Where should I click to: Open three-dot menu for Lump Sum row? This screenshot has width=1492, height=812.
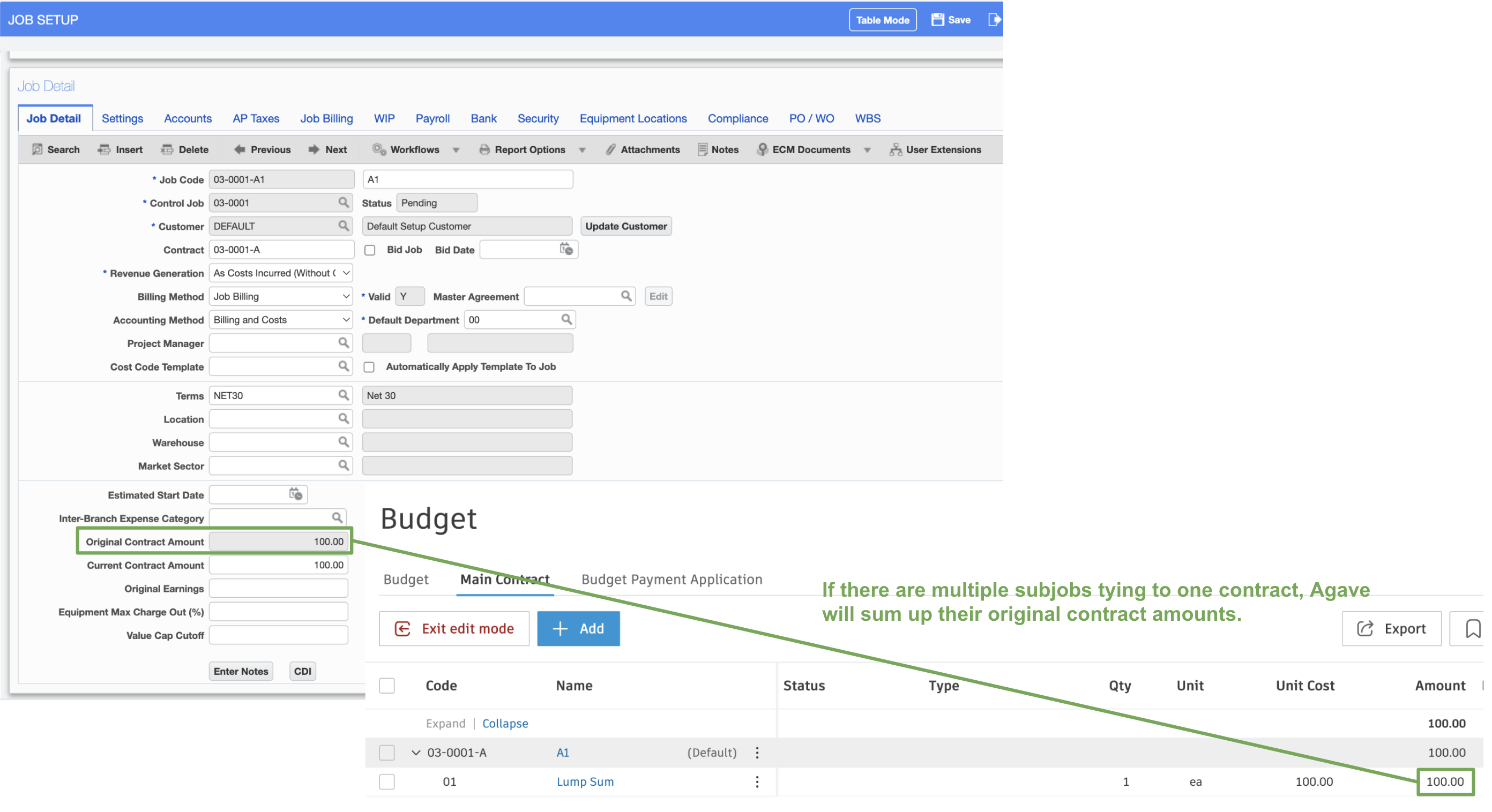(756, 781)
